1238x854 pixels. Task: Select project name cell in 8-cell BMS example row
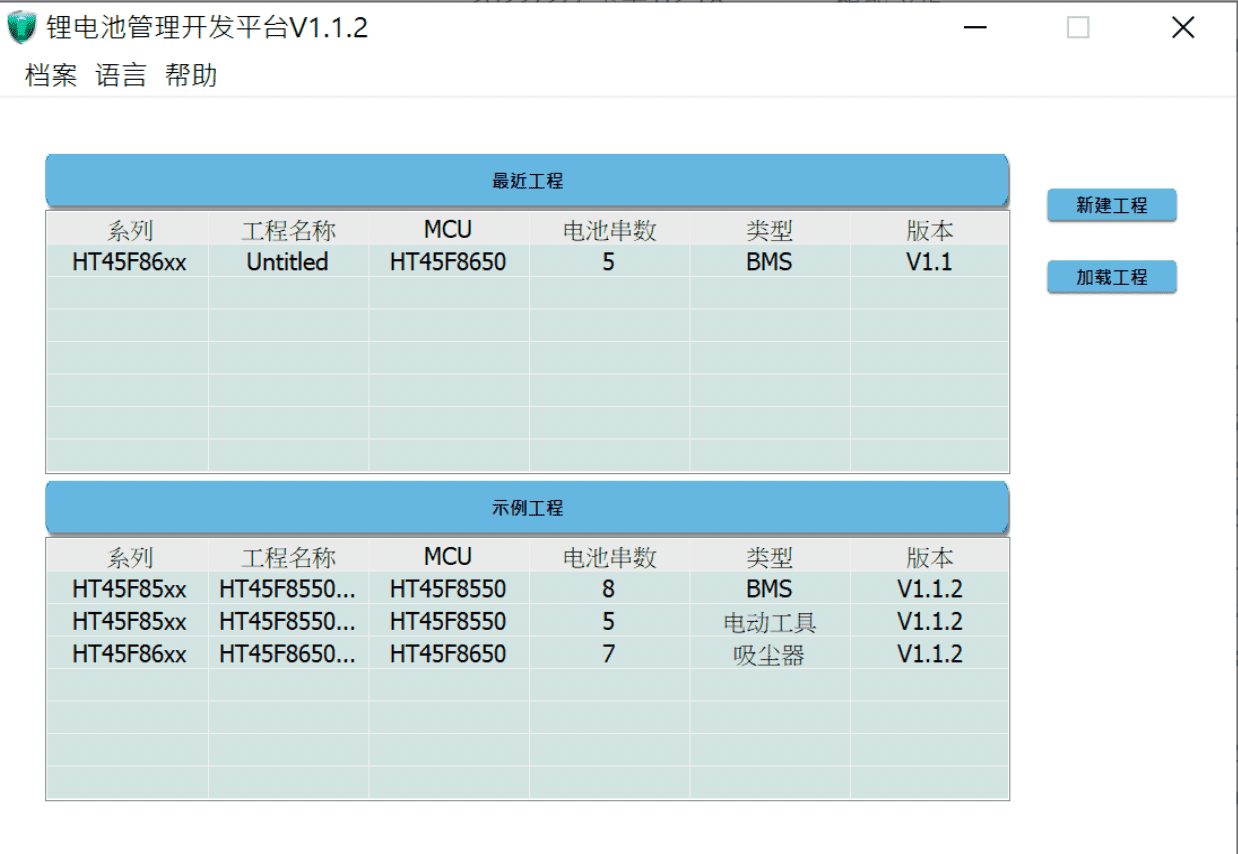(x=289, y=589)
